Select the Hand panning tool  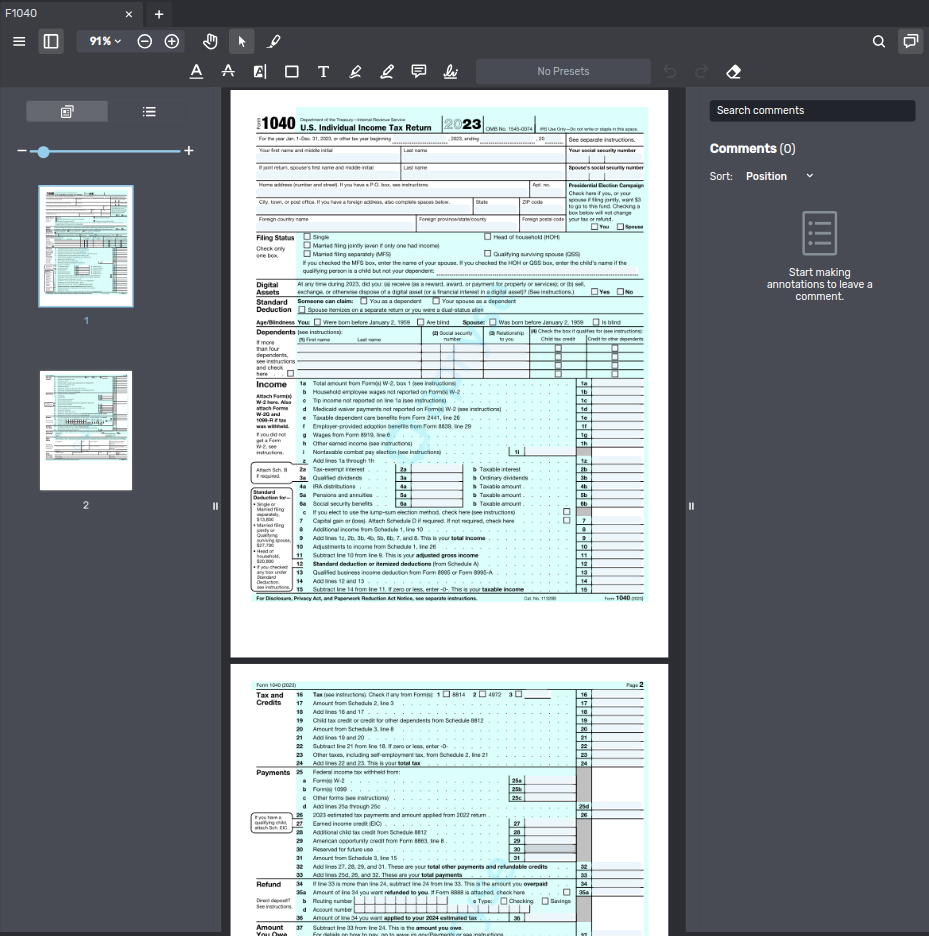pyautogui.click(x=210, y=41)
